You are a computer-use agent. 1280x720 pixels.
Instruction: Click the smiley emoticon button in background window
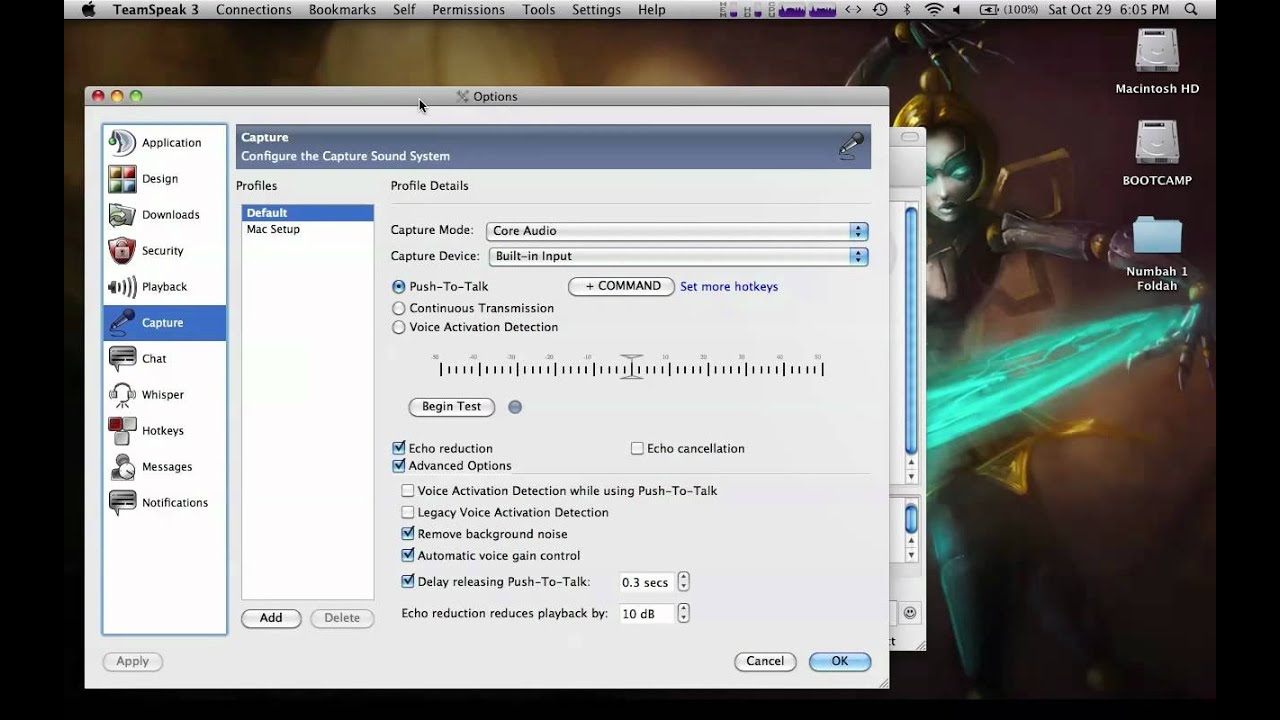coord(910,612)
